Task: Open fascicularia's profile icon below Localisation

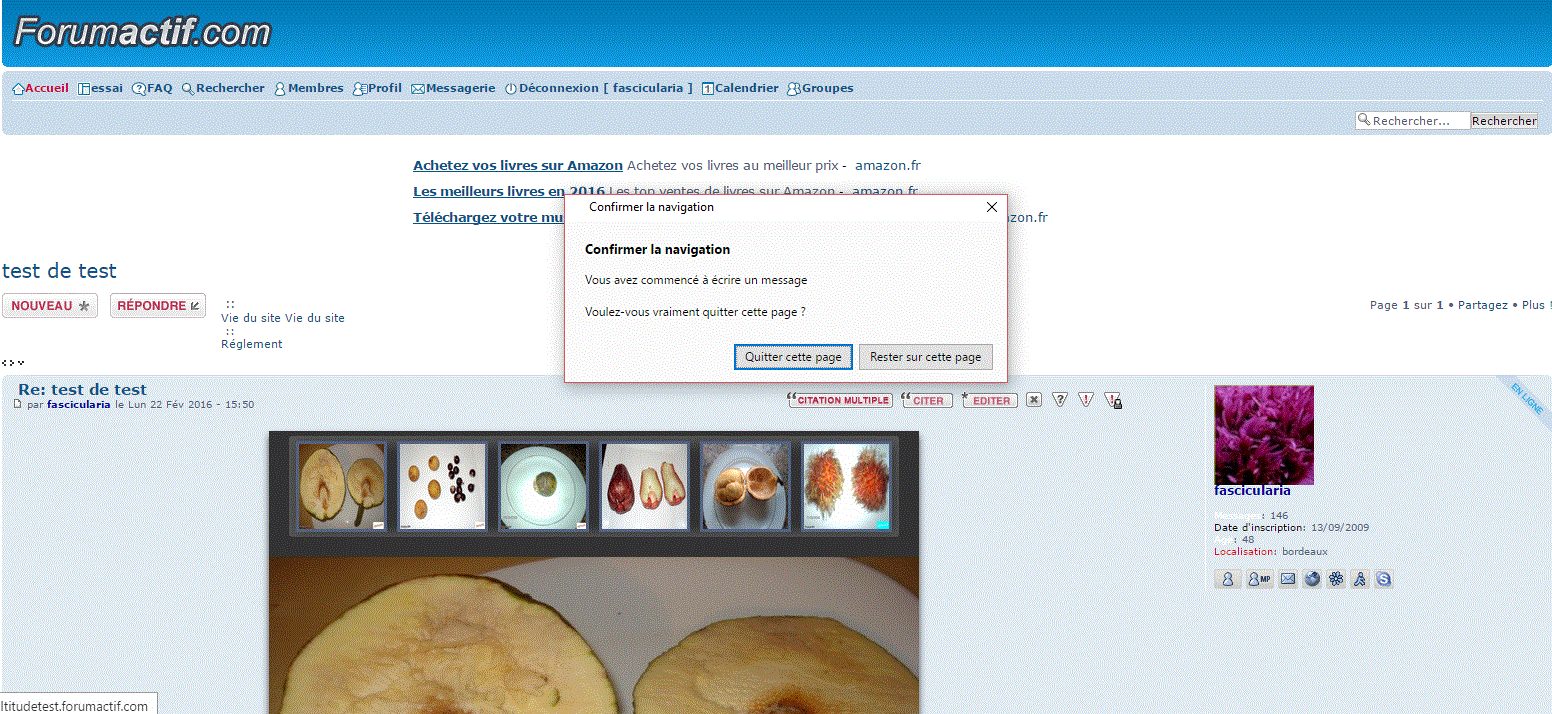Action: 1227,579
